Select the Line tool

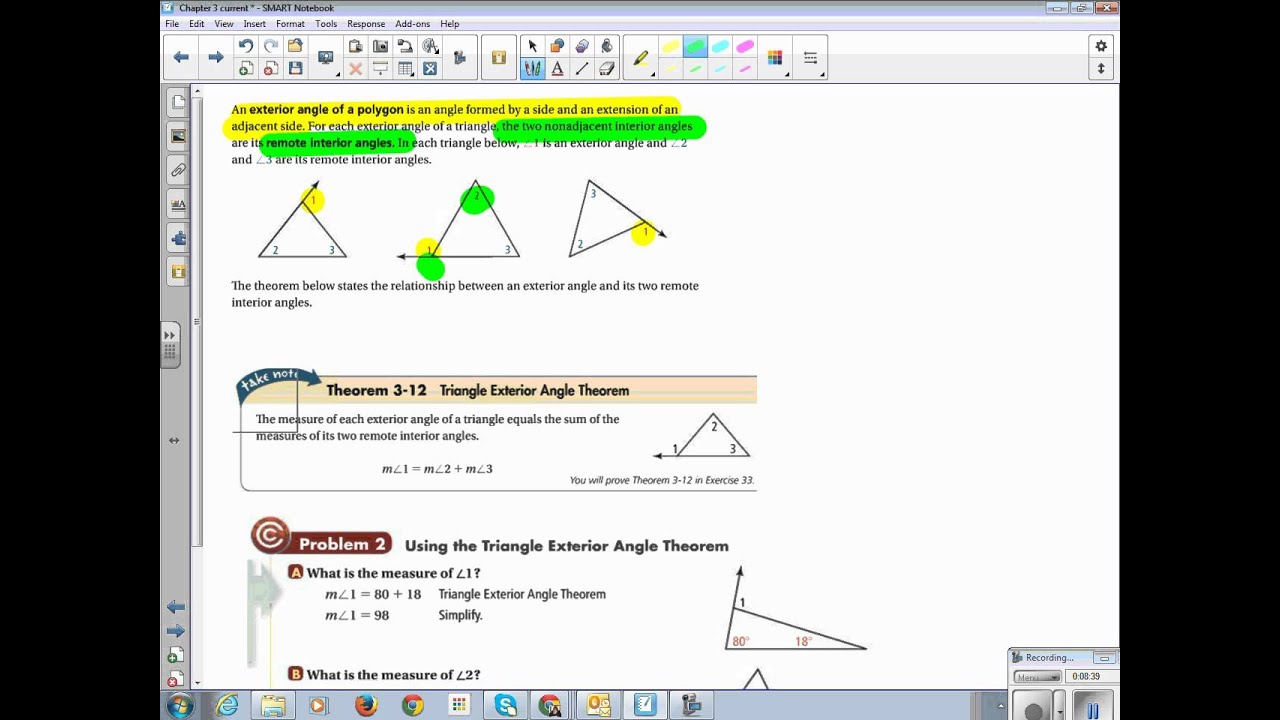pyautogui.click(x=582, y=69)
